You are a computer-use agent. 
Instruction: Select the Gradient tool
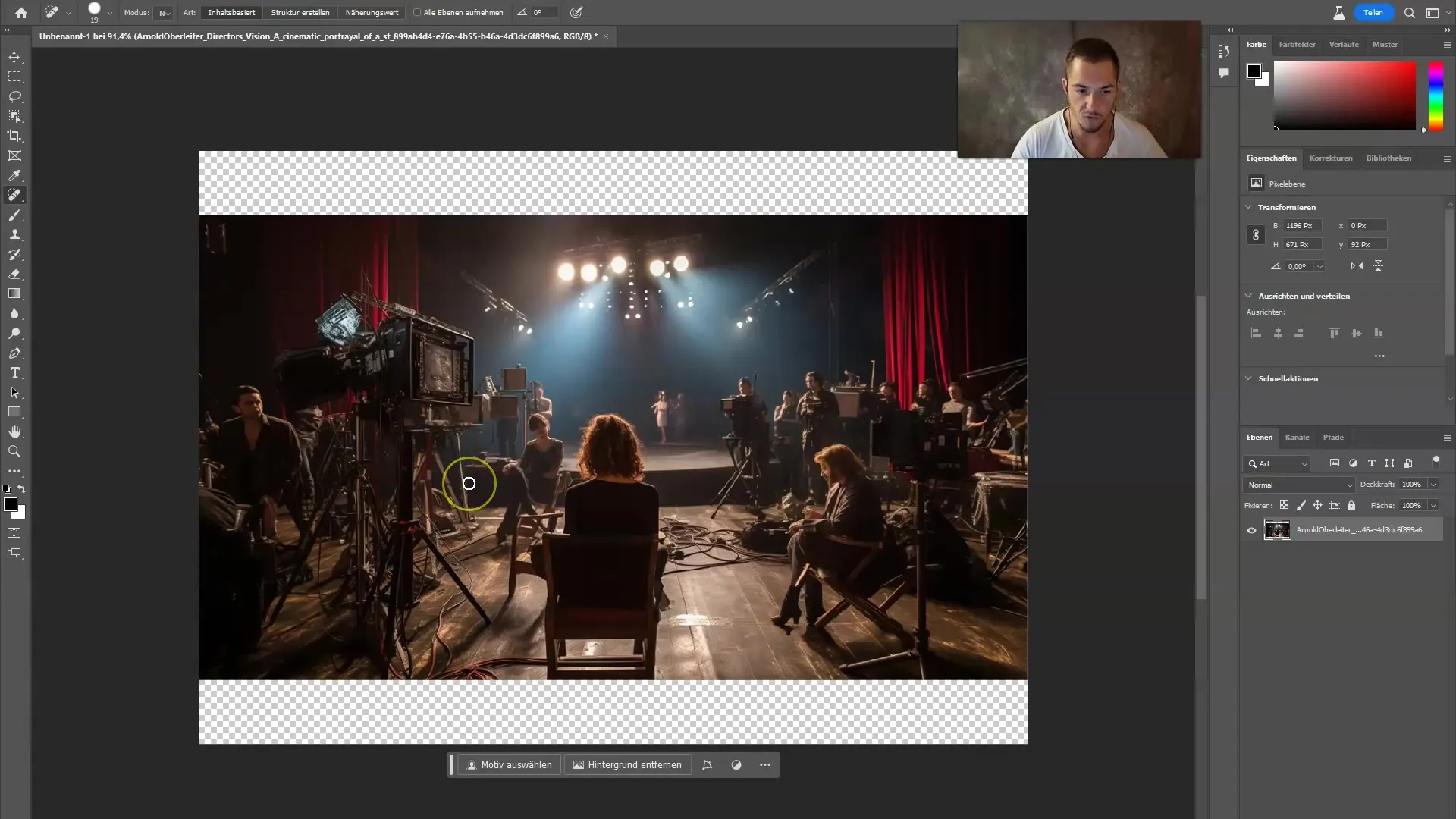(x=15, y=294)
